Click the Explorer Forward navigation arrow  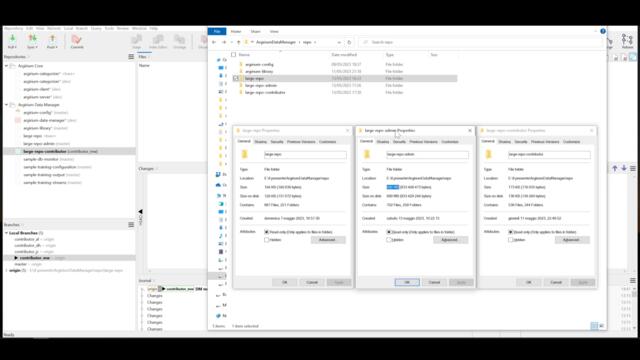point(224,42)
